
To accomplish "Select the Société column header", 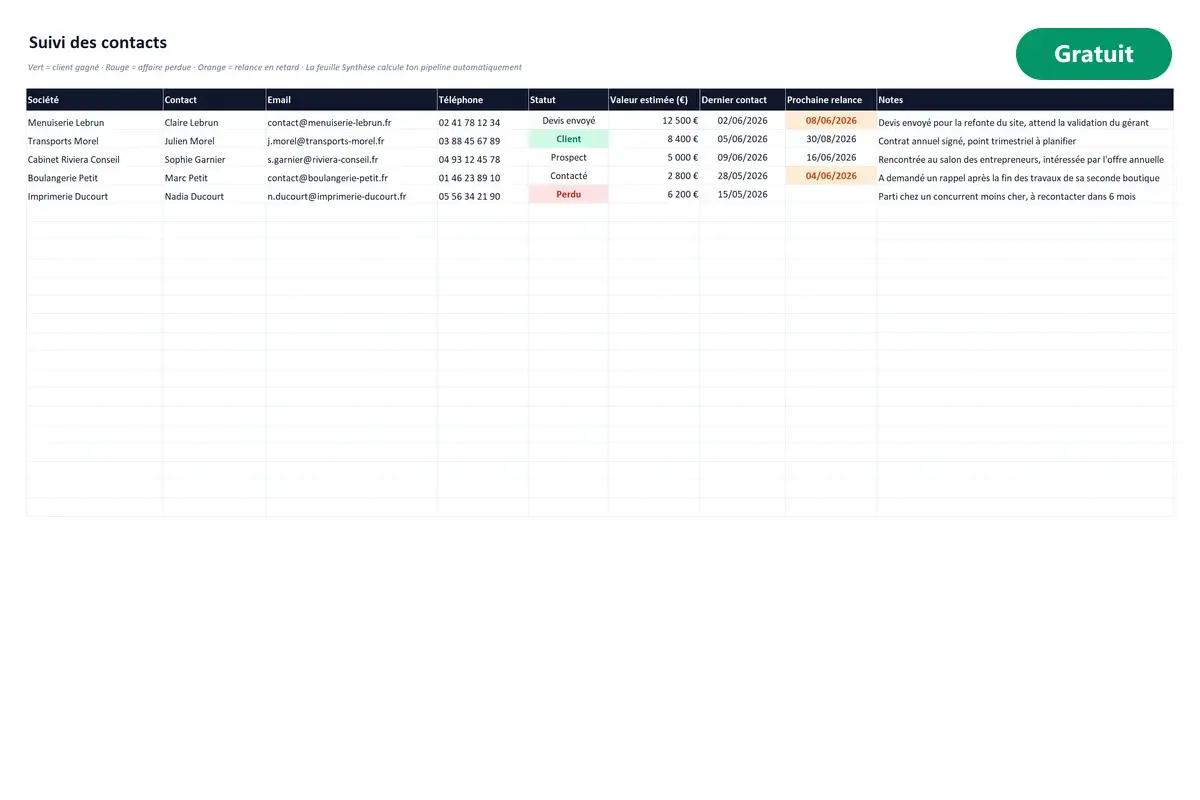I will [95, 100].
